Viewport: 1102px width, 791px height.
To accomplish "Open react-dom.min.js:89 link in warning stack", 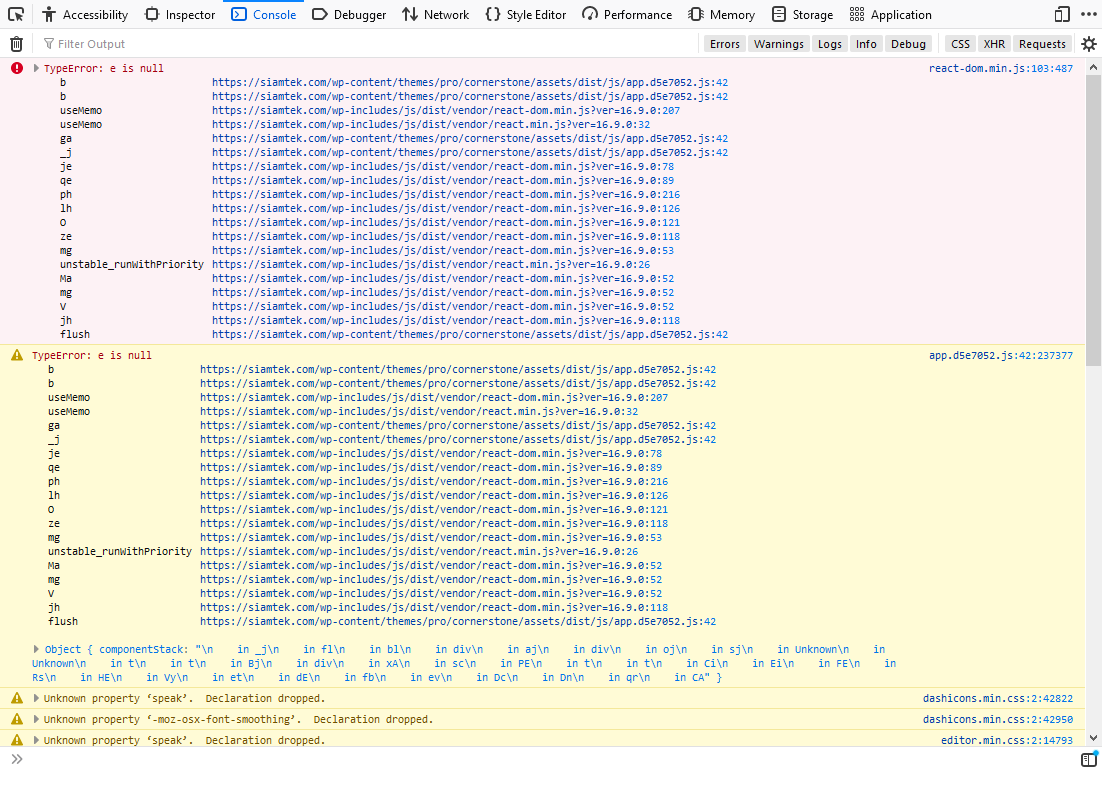I will pos(431,468).
